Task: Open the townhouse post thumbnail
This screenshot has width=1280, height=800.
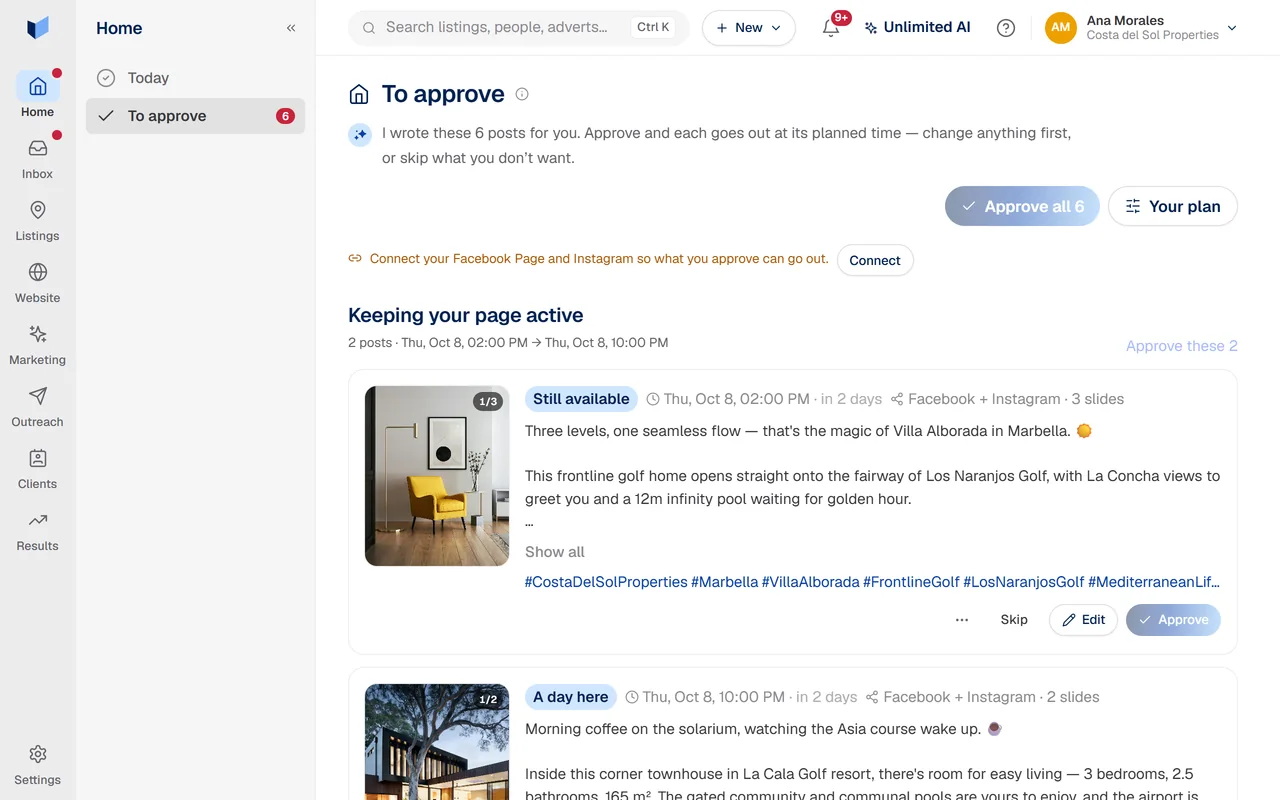Action: (437, 742)
